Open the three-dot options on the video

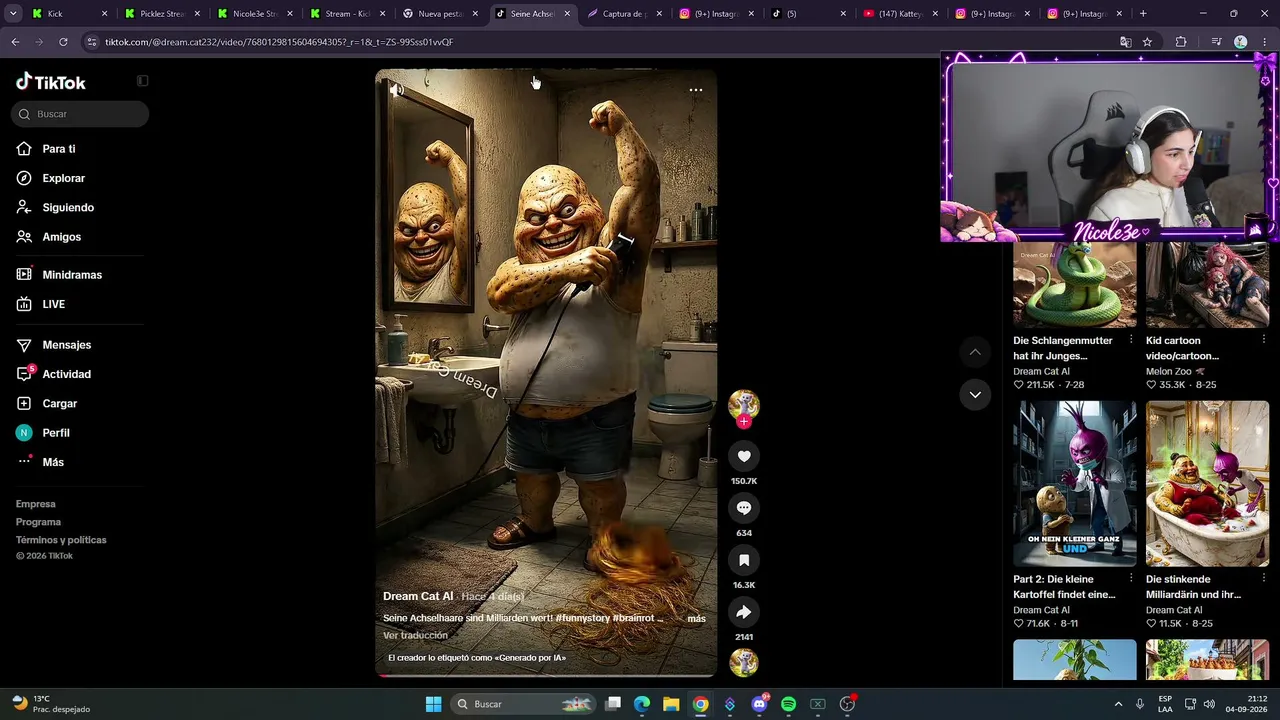coord(696,90)
